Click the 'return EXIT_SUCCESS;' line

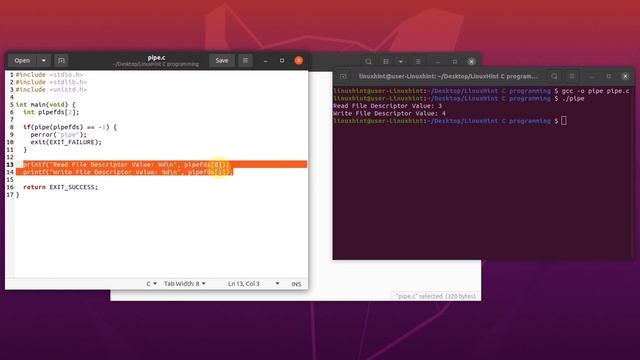(60, 187)
